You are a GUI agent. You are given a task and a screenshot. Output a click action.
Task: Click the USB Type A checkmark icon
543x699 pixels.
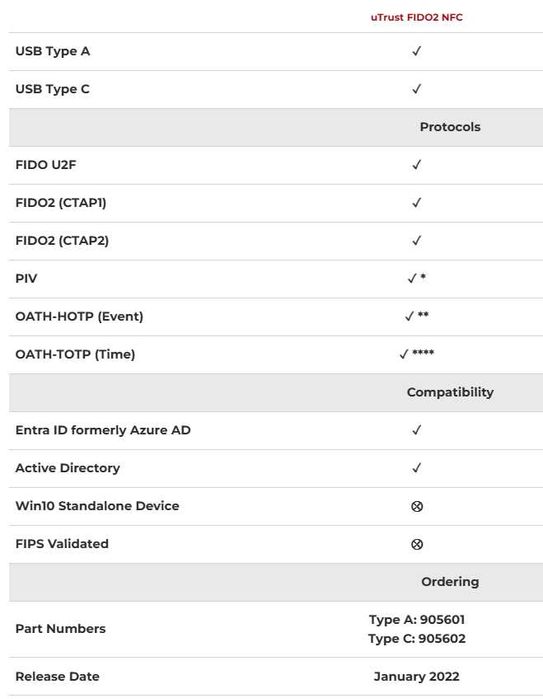[416, 51]
